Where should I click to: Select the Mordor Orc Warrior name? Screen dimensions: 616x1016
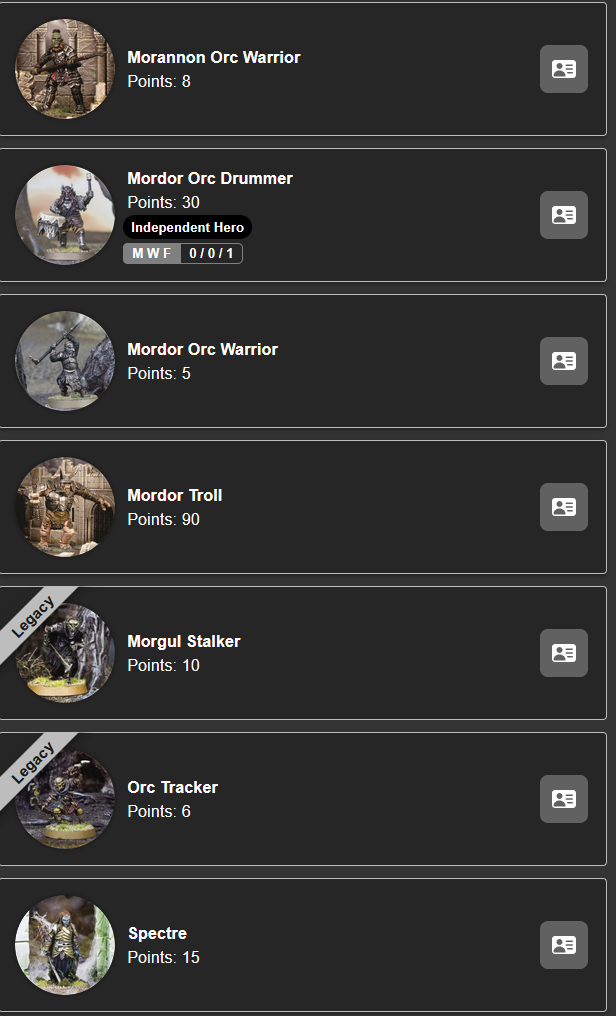203,349
